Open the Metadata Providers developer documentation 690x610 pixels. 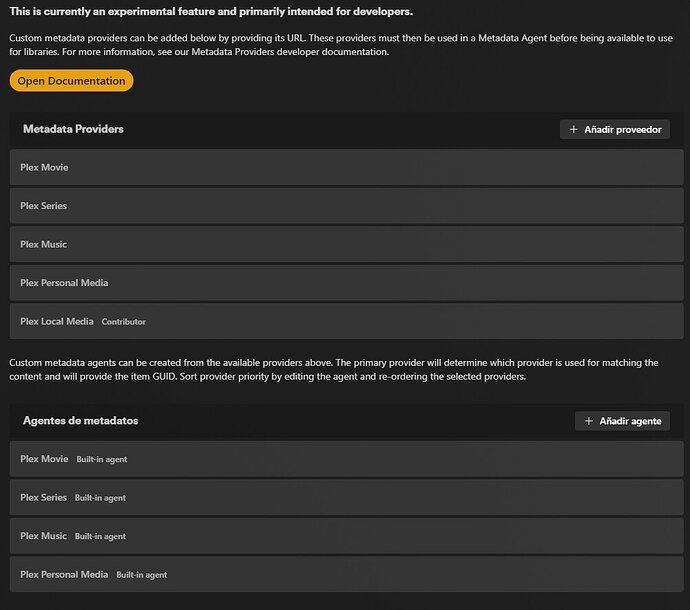(71, 81)
